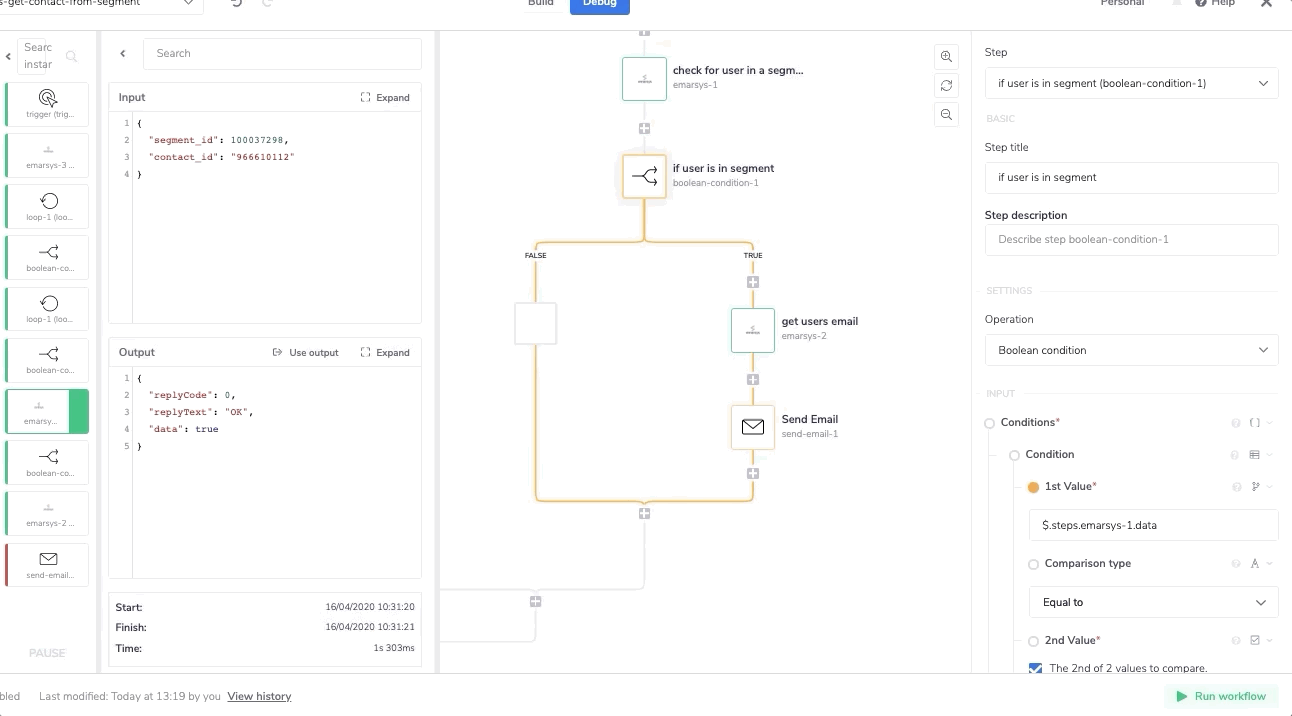Click the Step description input field
Screen dimensions: 1292x716
pyautogui.click(x=1131, y=239)
